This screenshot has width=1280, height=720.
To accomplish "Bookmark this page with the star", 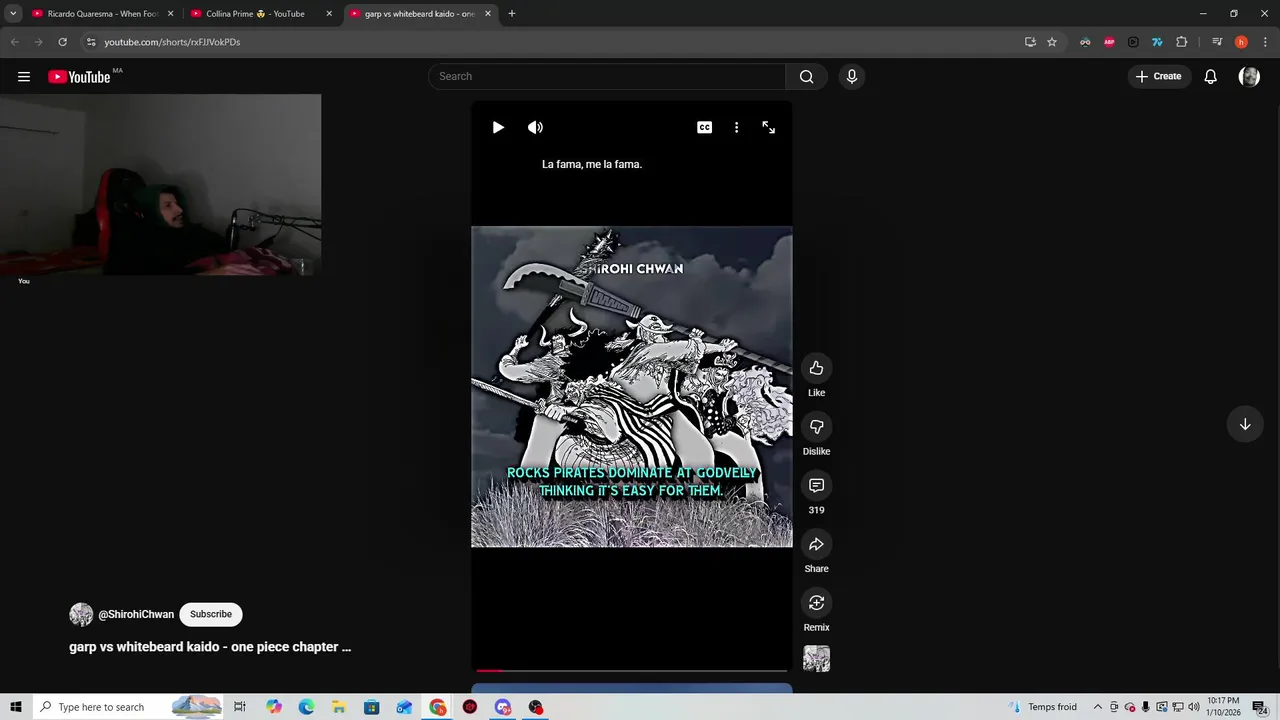I will click(x=1052, y=42).
